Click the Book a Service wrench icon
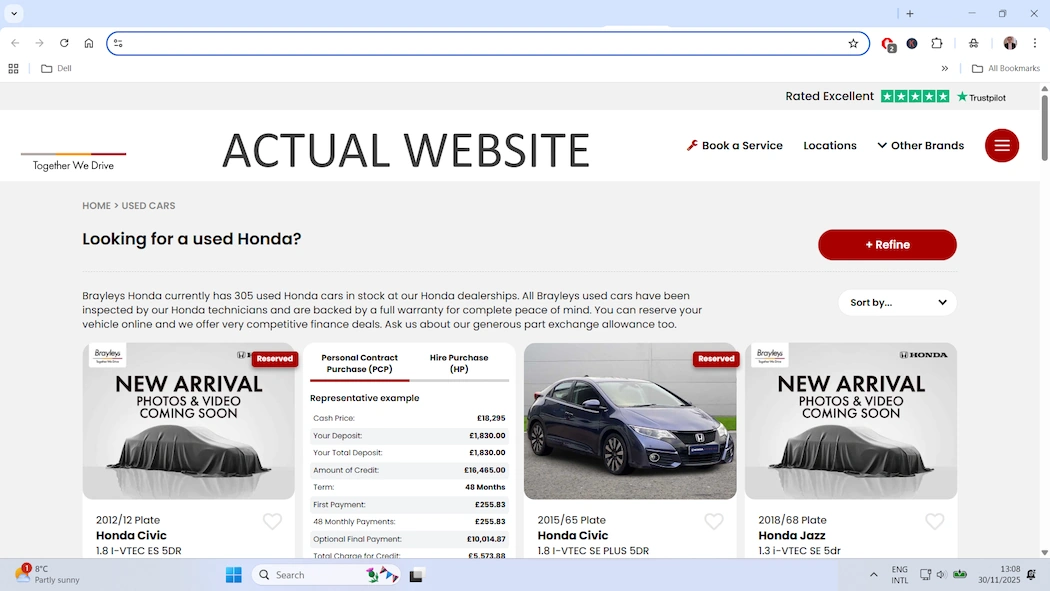The image size is (1050, 591). point(691,145)
